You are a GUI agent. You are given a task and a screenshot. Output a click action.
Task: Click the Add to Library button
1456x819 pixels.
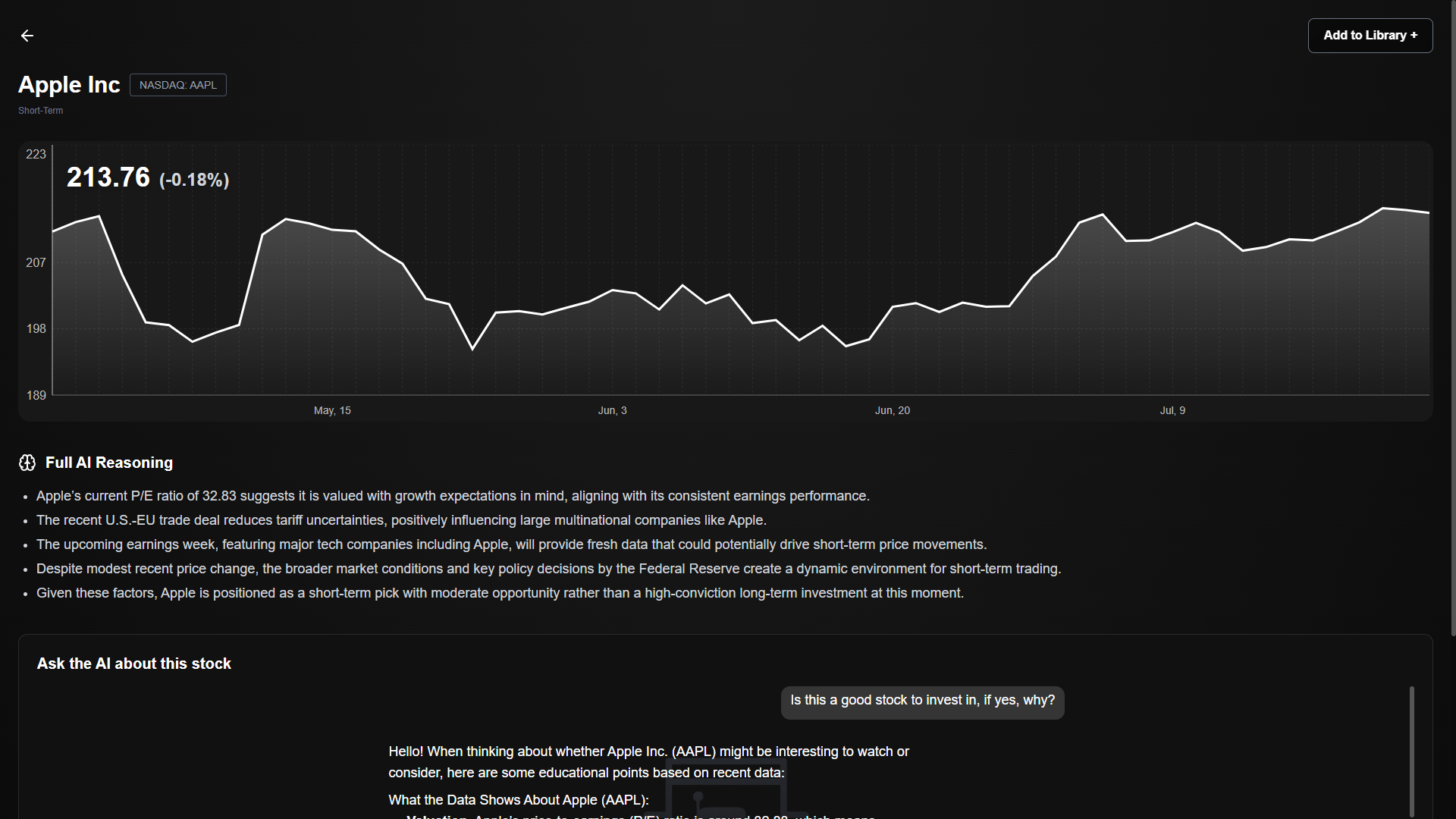click(x=1370, y=36)
